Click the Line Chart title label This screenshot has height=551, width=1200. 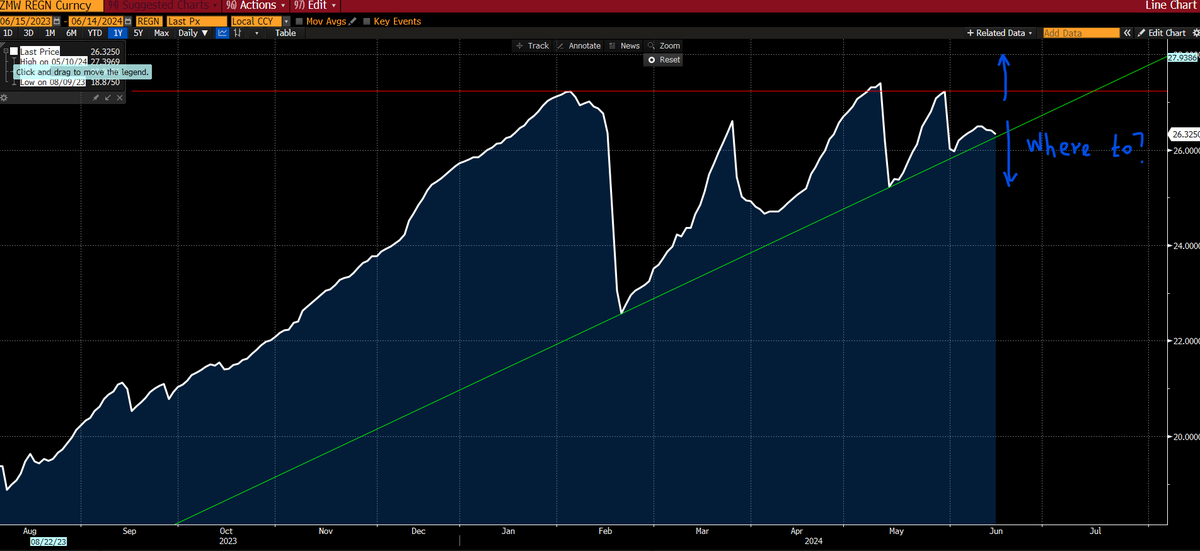tap(1172, 5)
